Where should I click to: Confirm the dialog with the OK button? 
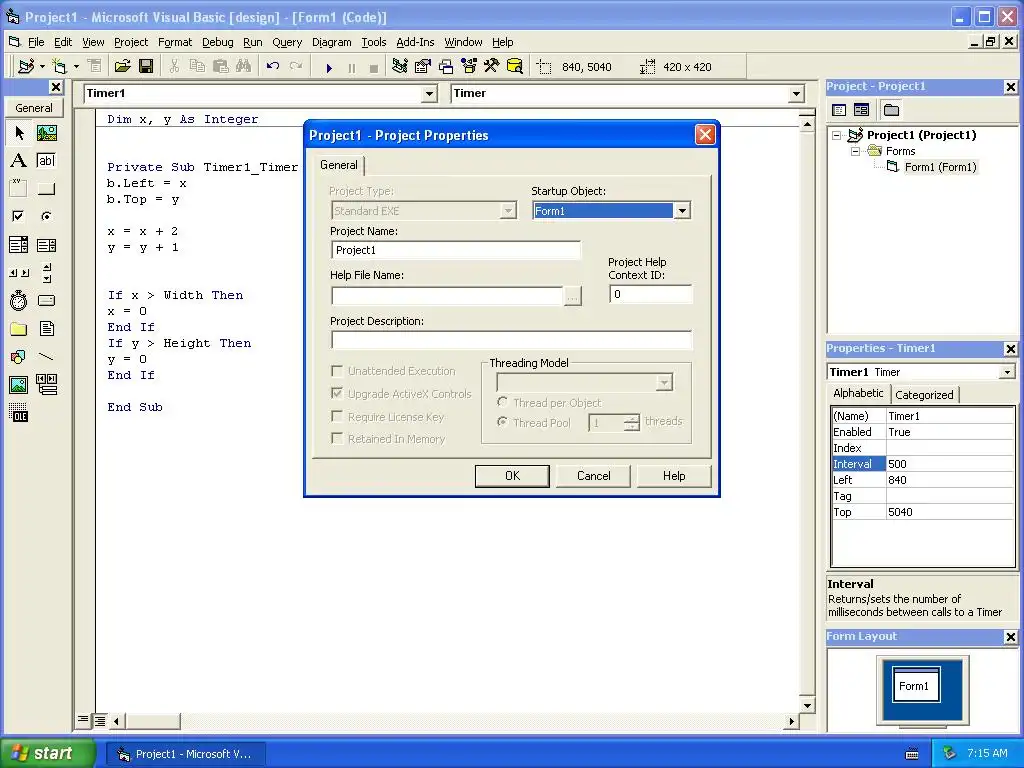[x=512, y=476]
